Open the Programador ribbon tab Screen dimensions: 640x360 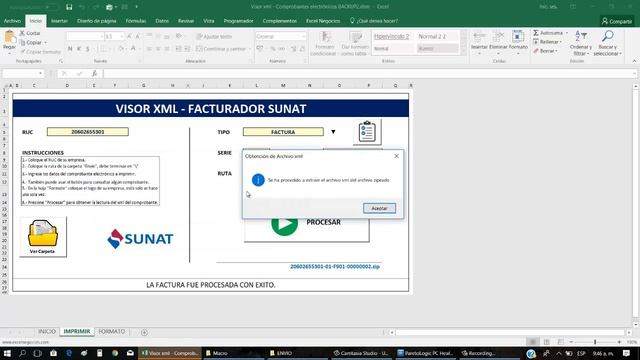238,21
